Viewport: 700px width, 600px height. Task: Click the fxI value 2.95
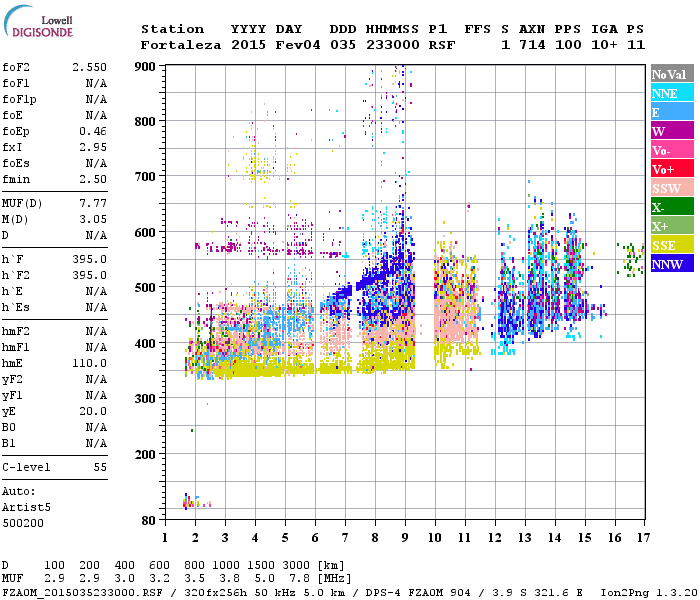point(93,147)
